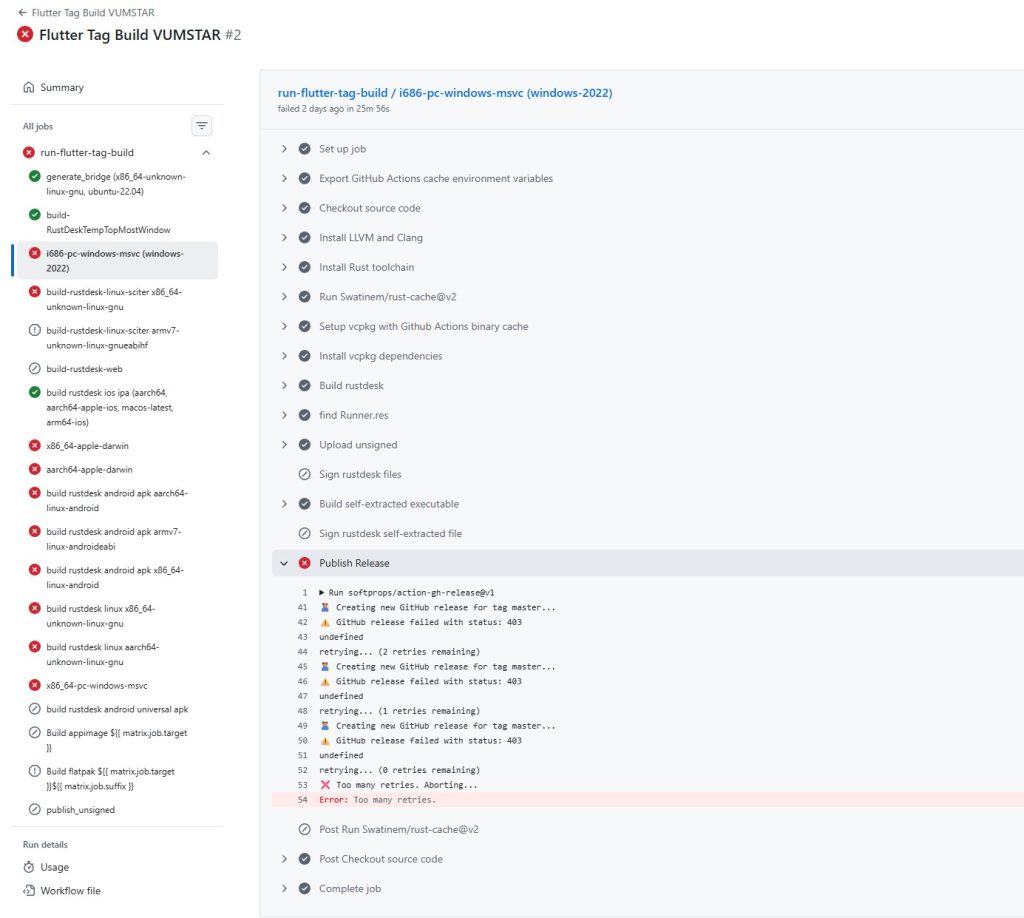Click the Usage stopwatch icon
Screen dimensions: 1024x918
point(29,867)
